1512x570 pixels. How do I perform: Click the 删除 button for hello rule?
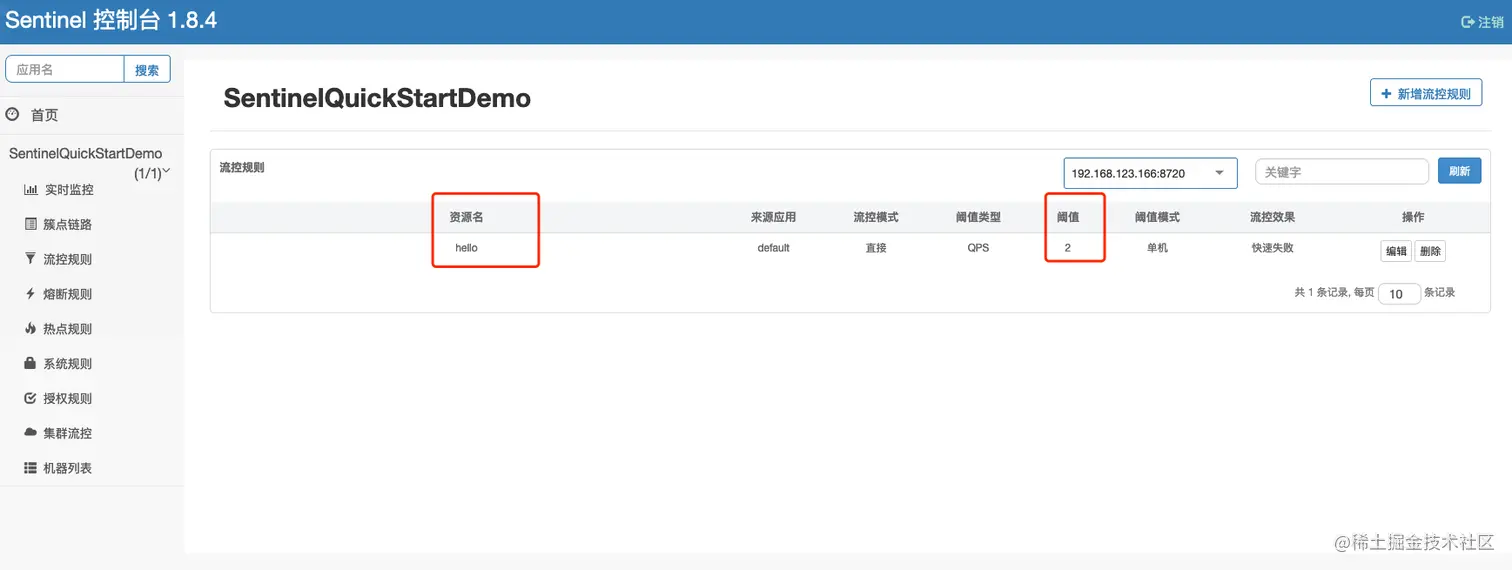[x=1430, y=251]
